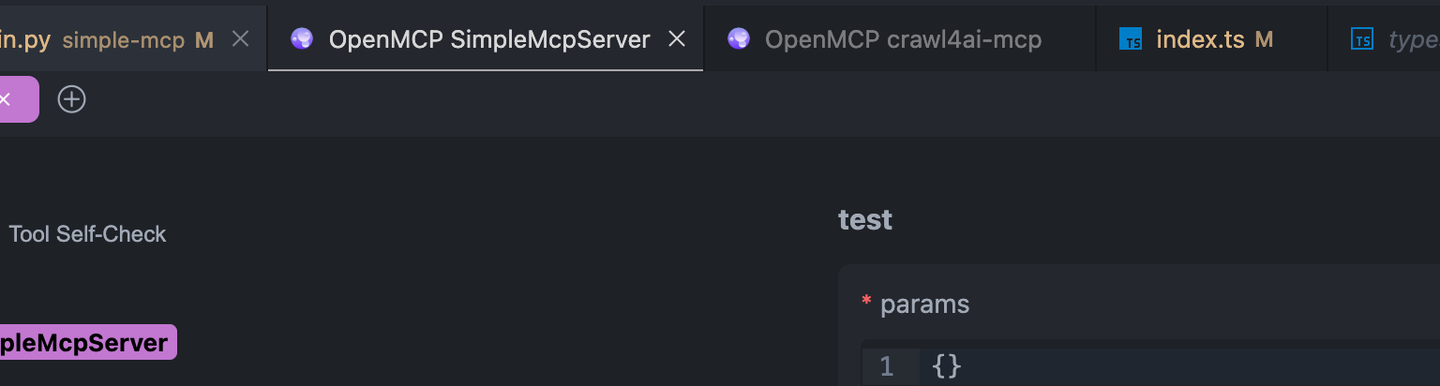
Task: Click the modified M marker on index.ts
Action: [1264, 40]
